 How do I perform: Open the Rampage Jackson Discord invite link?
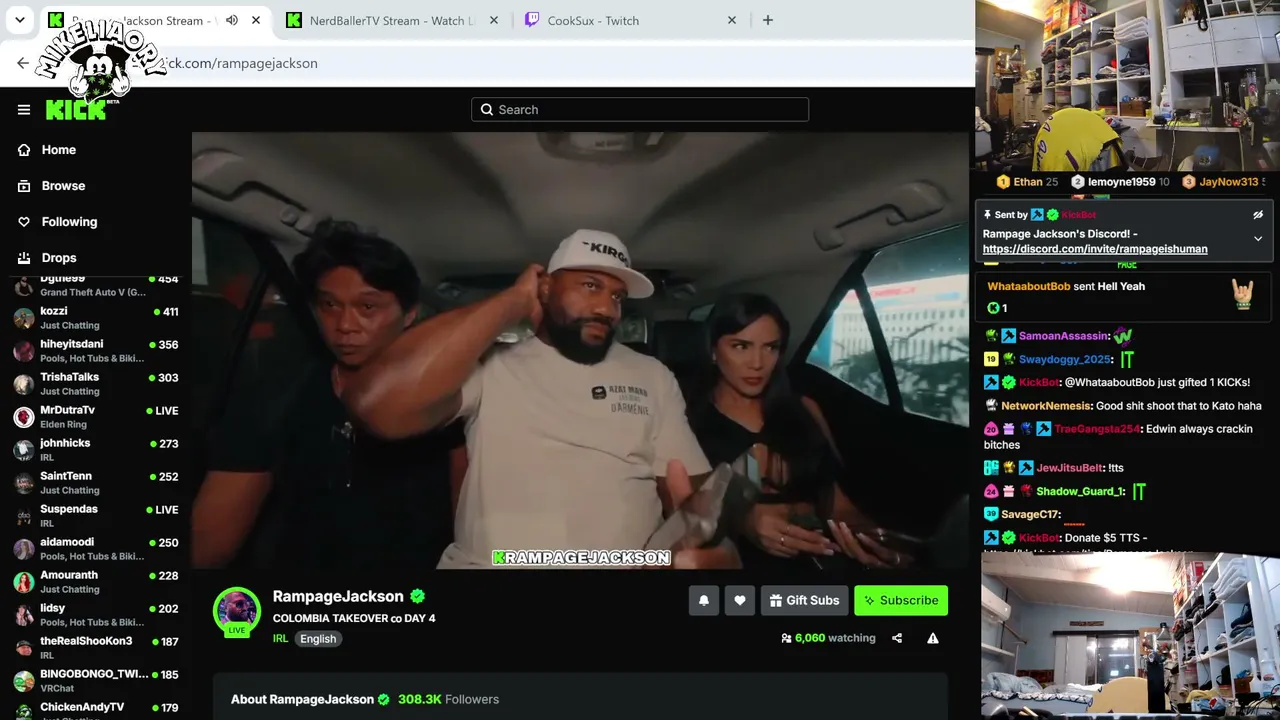(x=1095, y=249)
